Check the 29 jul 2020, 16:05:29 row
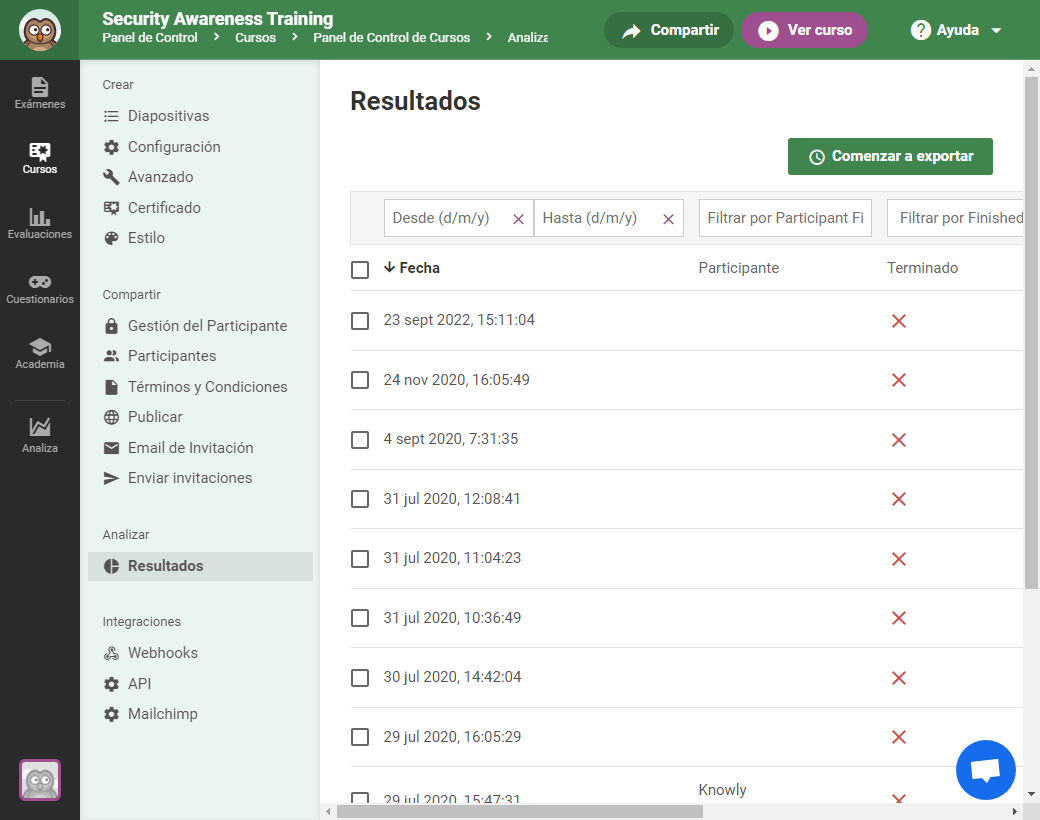Screen dimensions: 1040x820 click(x=360, y=737)
